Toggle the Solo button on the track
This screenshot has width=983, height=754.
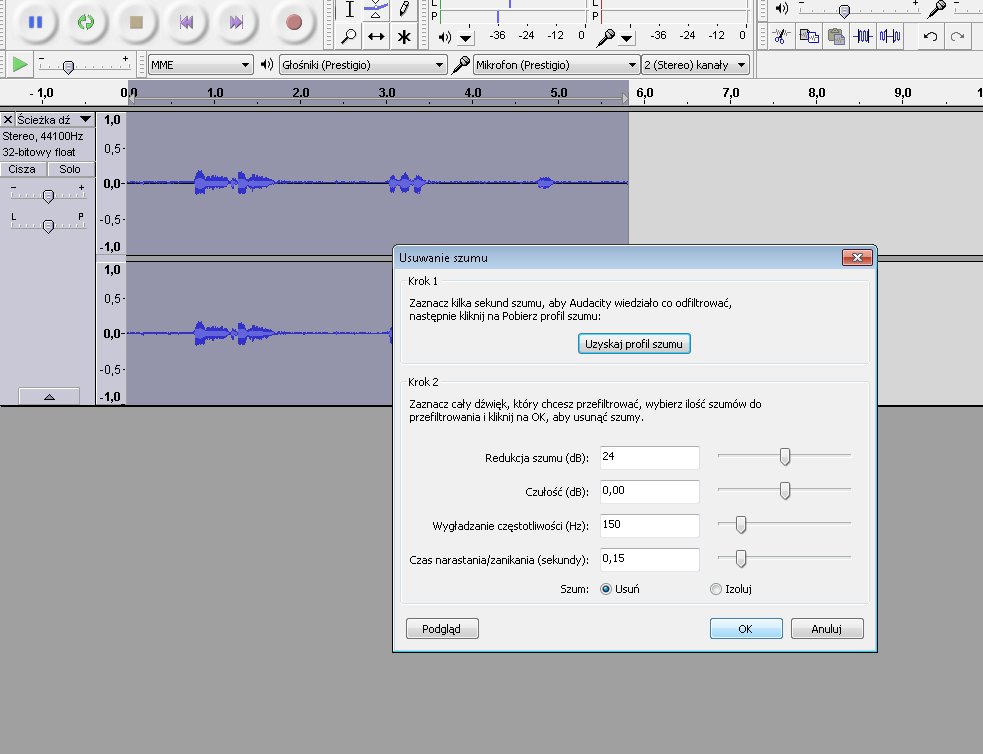point(70,169)
